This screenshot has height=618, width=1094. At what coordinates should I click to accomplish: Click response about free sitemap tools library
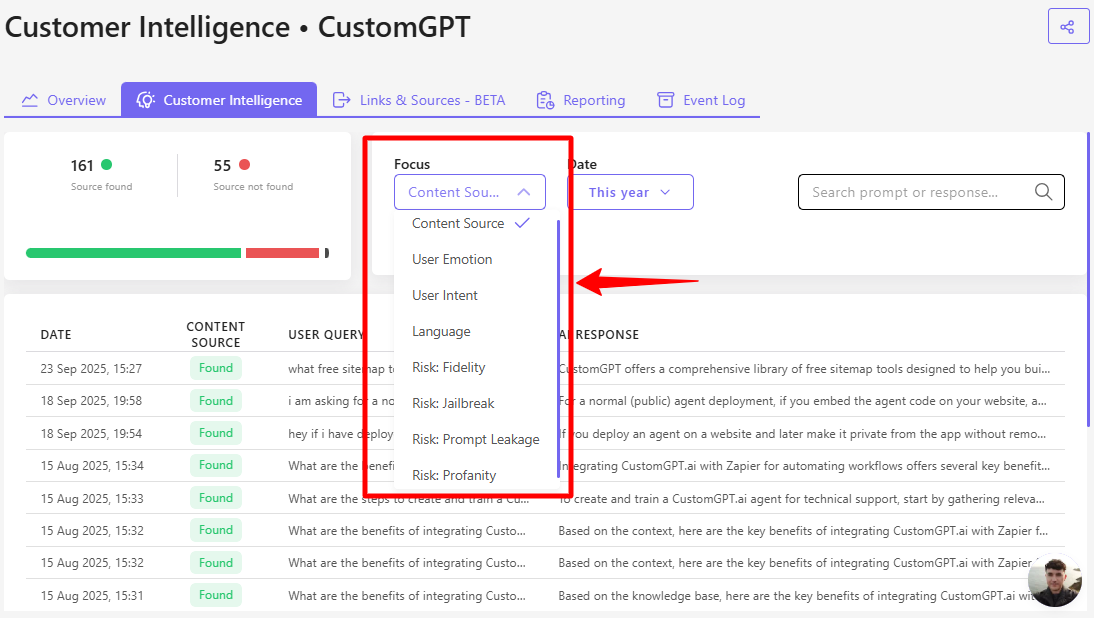pyautogui.click(x=804, y=369)
